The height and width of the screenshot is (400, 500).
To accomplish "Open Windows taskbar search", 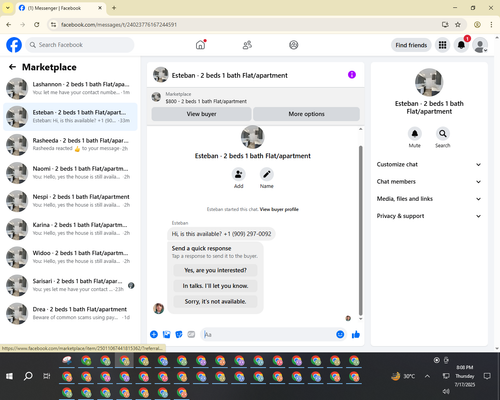I will pyautogui.click(x=28, y=376).
